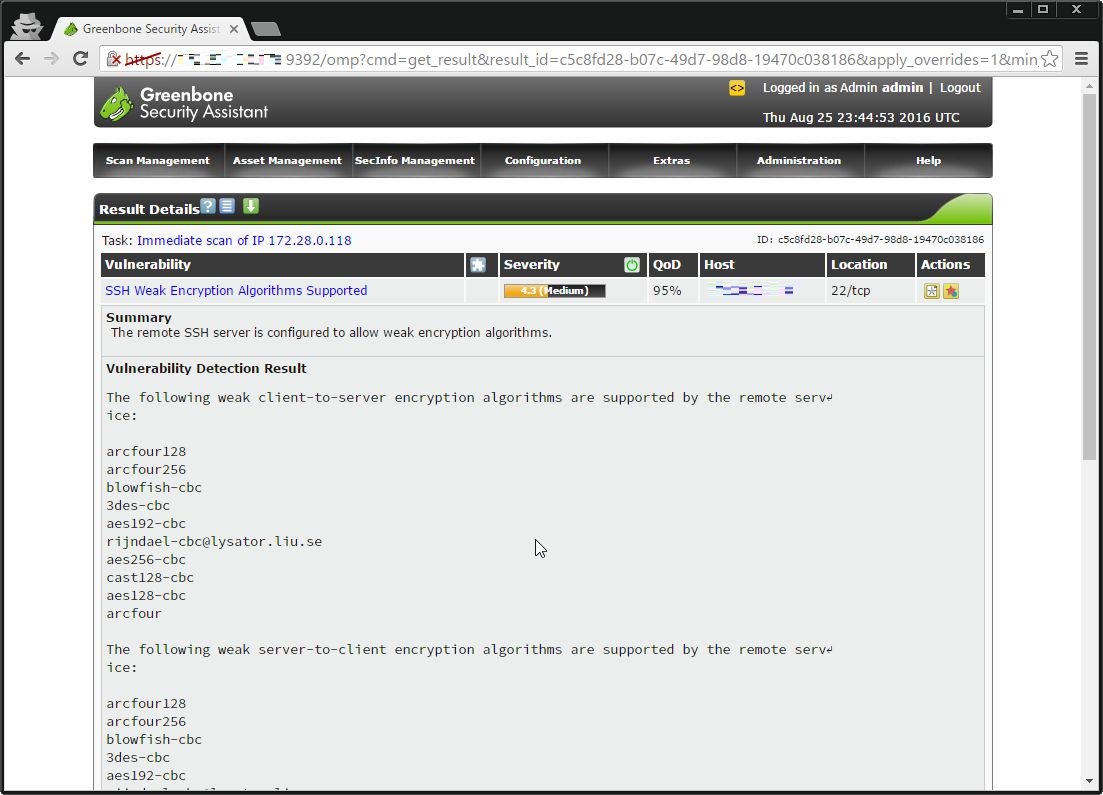Click the Chrome incognito icon

tap(27, 26)
